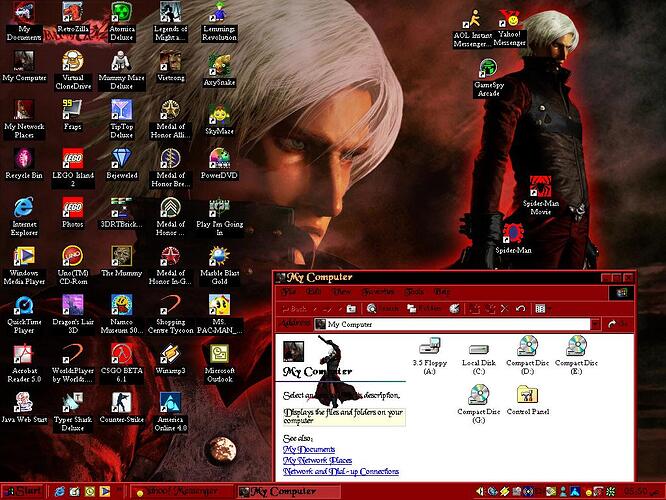
Task: Toggle the Folders pane button
Action: tap(424, 308)
